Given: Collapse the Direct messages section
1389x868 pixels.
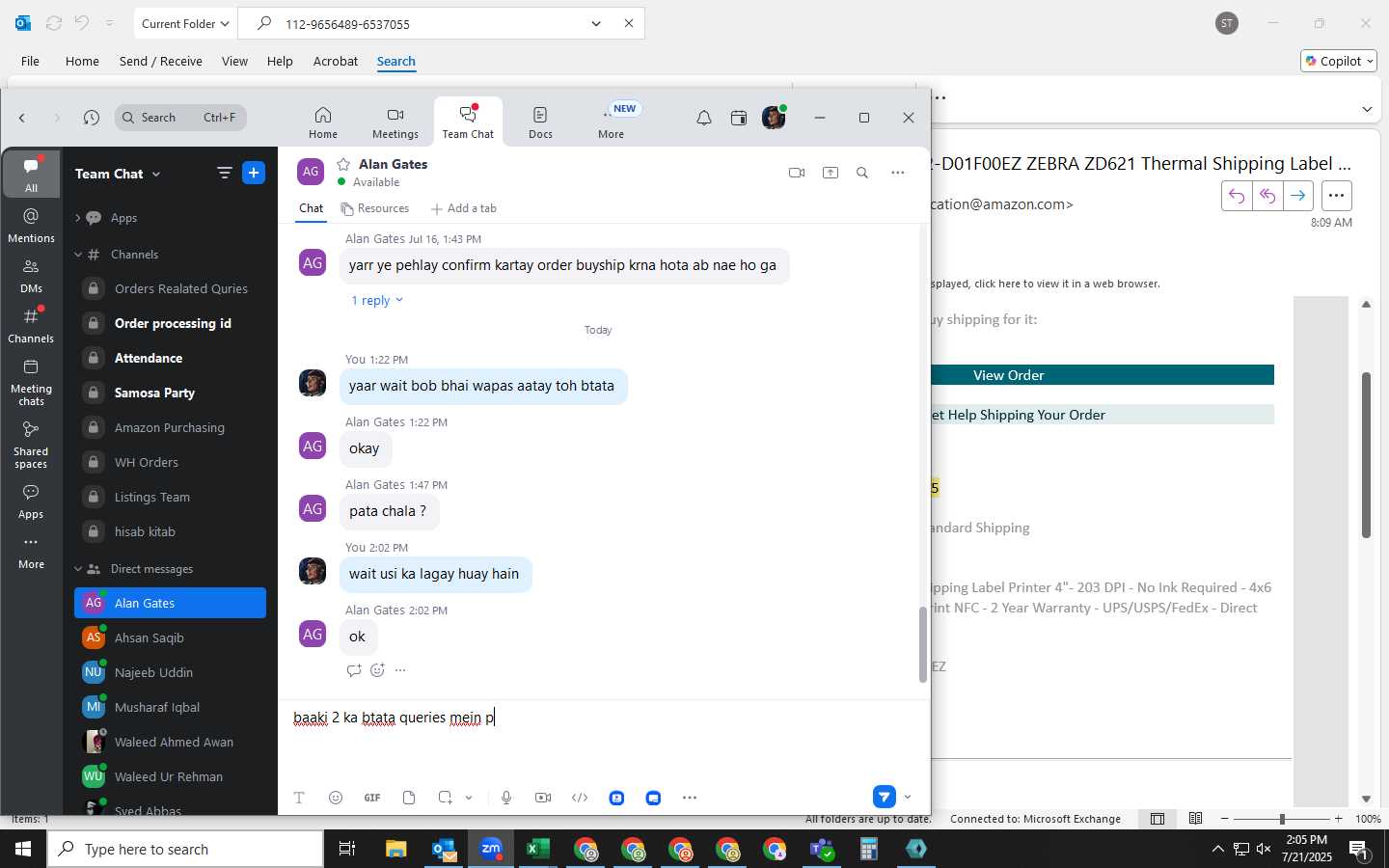Looking at the screenshot, I should pos(78,569).
